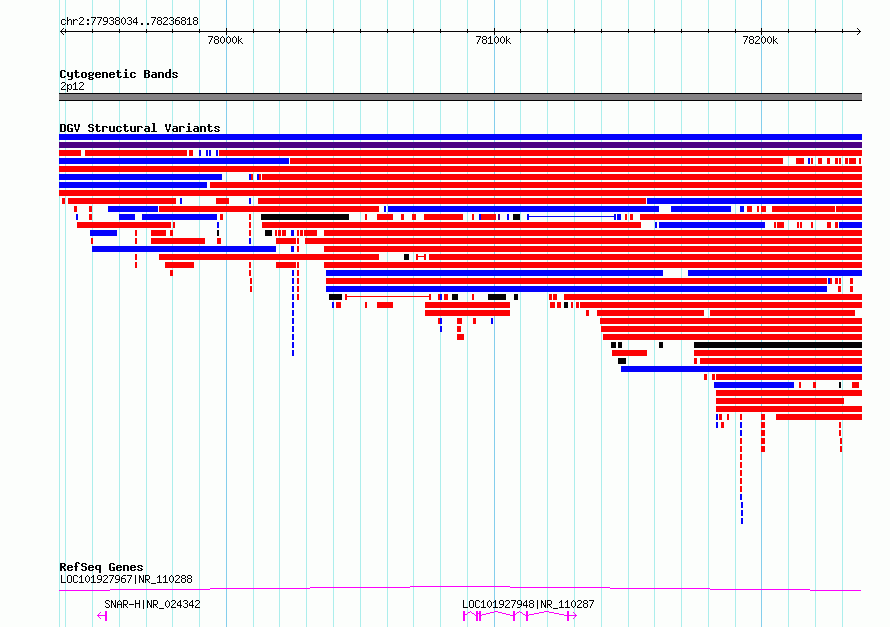Select the long black variant bar near 78200k
This screenshot has width=890, height=627.
(x=778, y=345)
